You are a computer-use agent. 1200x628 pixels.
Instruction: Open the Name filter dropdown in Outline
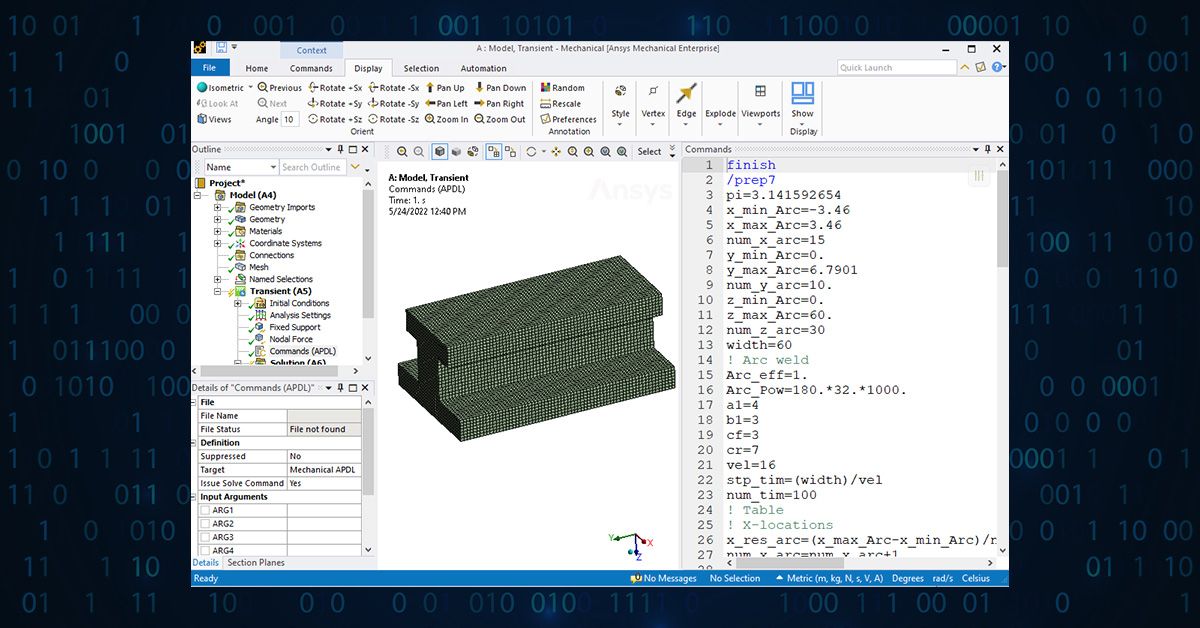272,168
